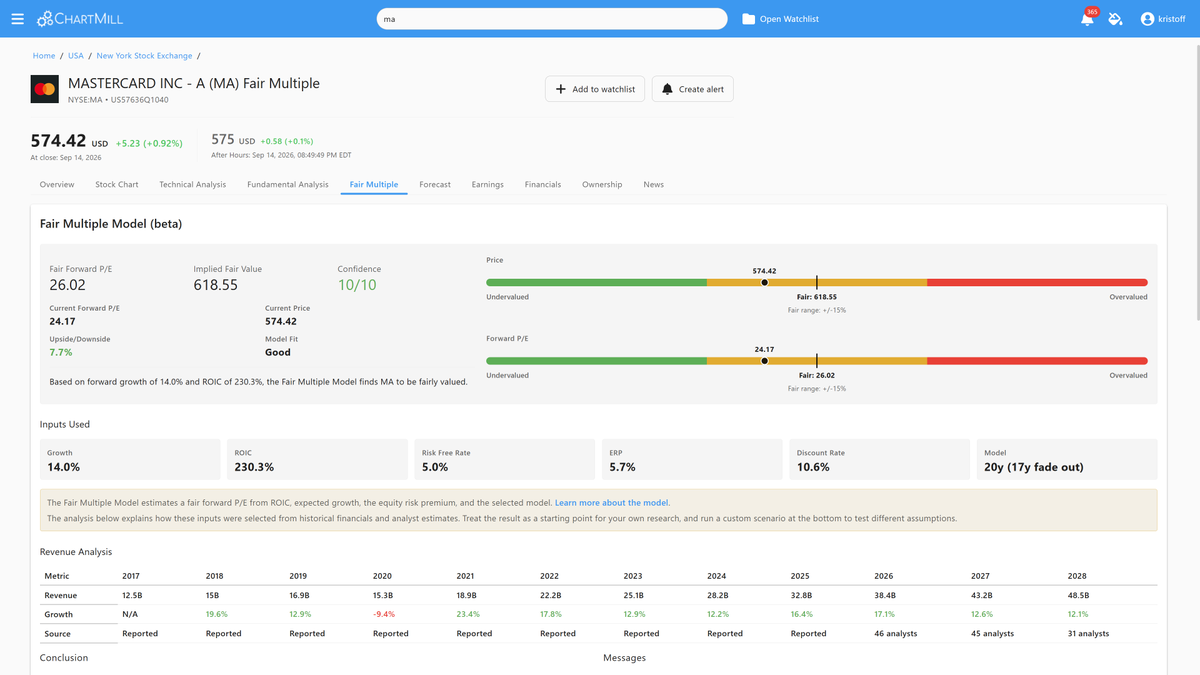Open the notifications bell with red badge
Screen dimensions: 1200x675
click(1088, 18)
